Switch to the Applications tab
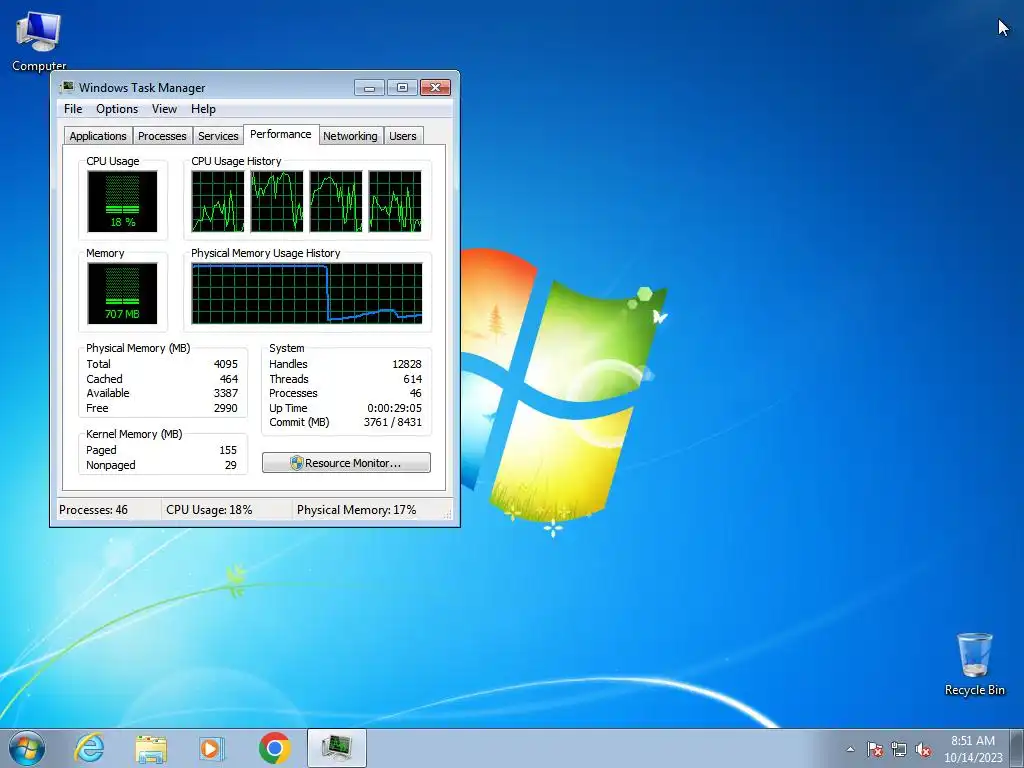Viewport: 1024px width, 768px height. point(98,136)
